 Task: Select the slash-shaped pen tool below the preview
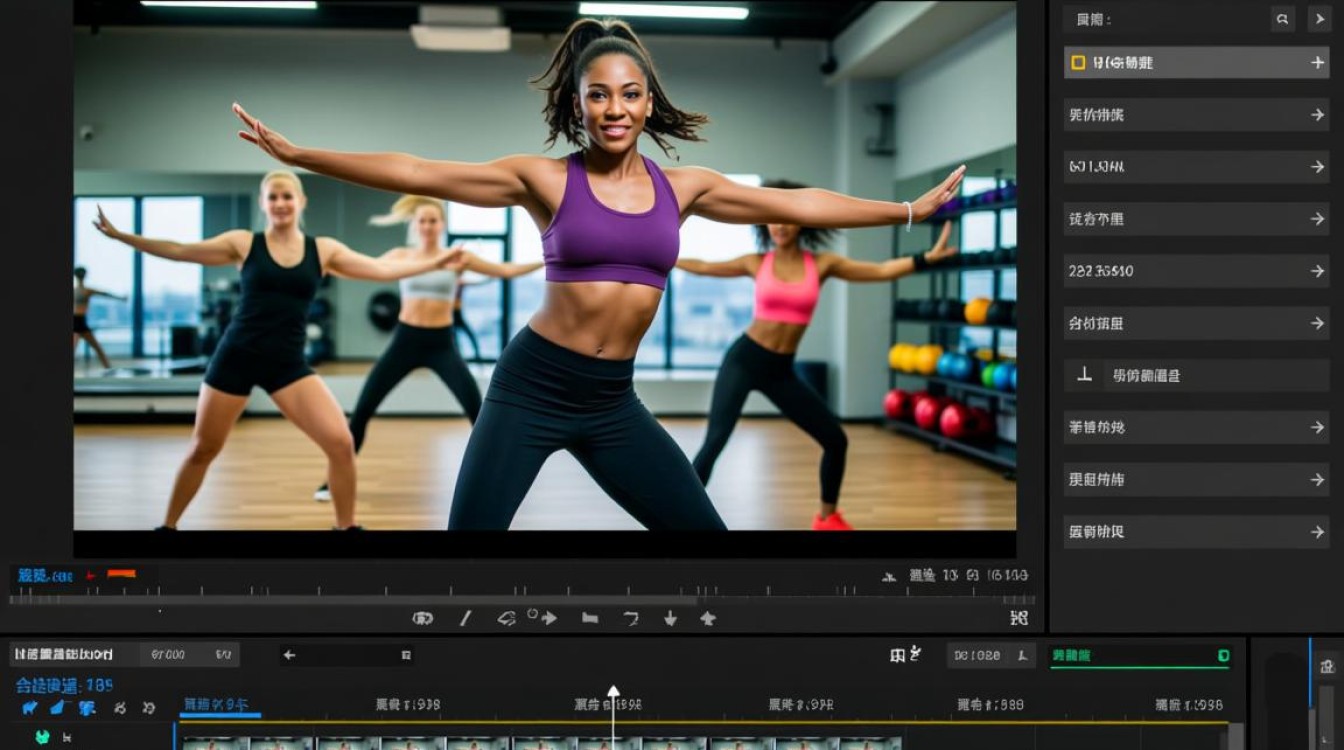click(x=465, y=619)
